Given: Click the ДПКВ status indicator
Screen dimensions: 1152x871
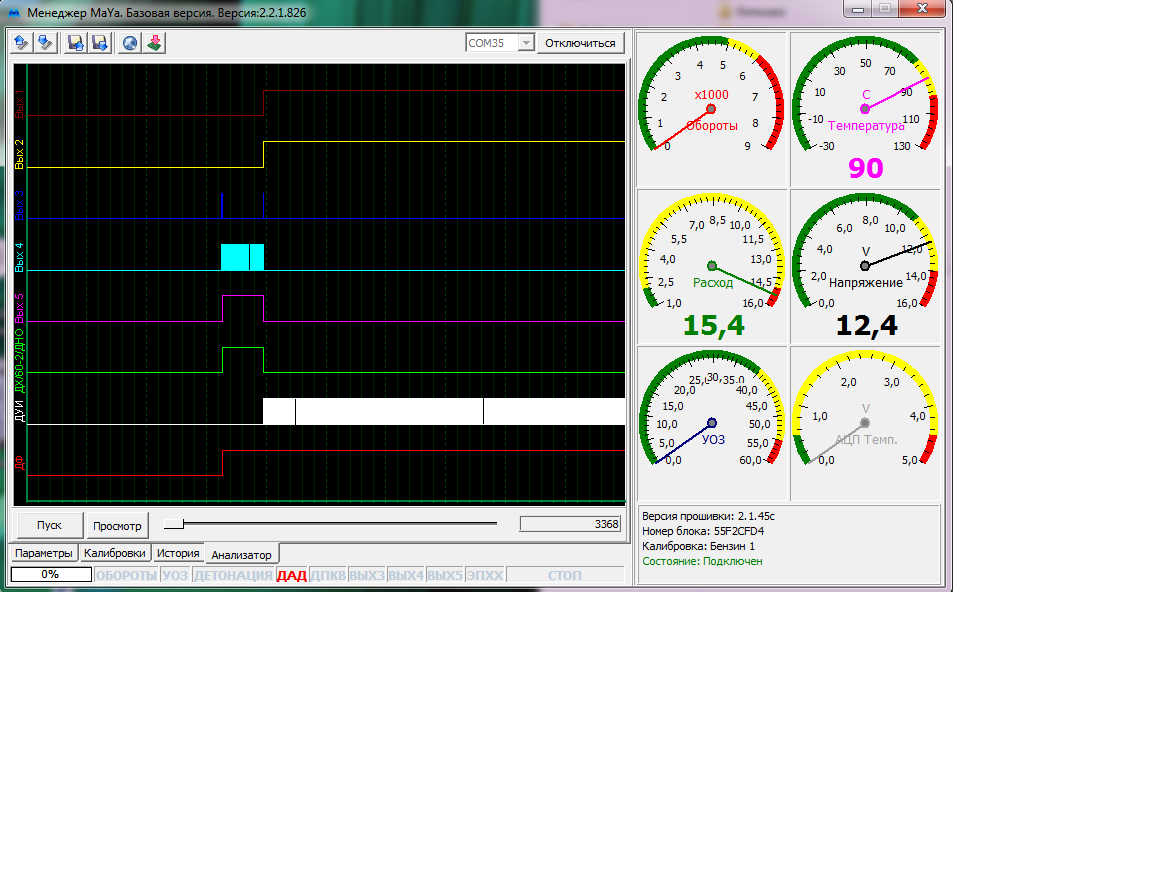Looking at the screenshot, I should click(x=328, y=575).
